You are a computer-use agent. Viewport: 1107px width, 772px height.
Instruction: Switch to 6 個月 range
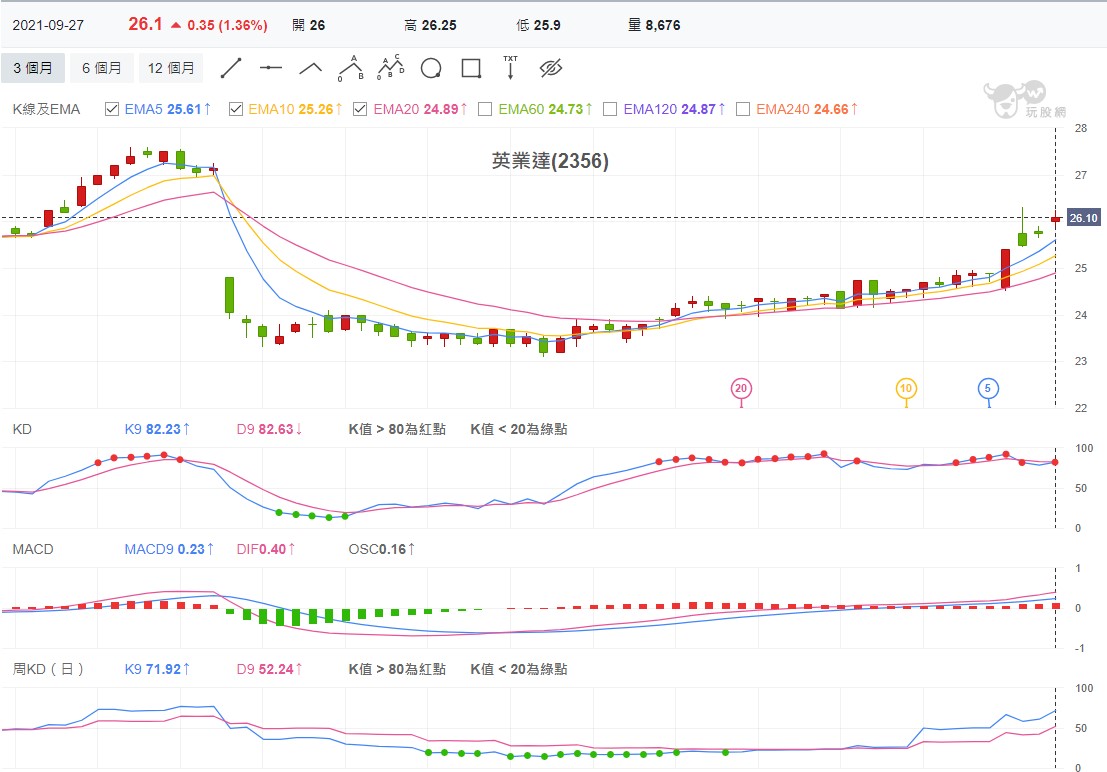102,68
